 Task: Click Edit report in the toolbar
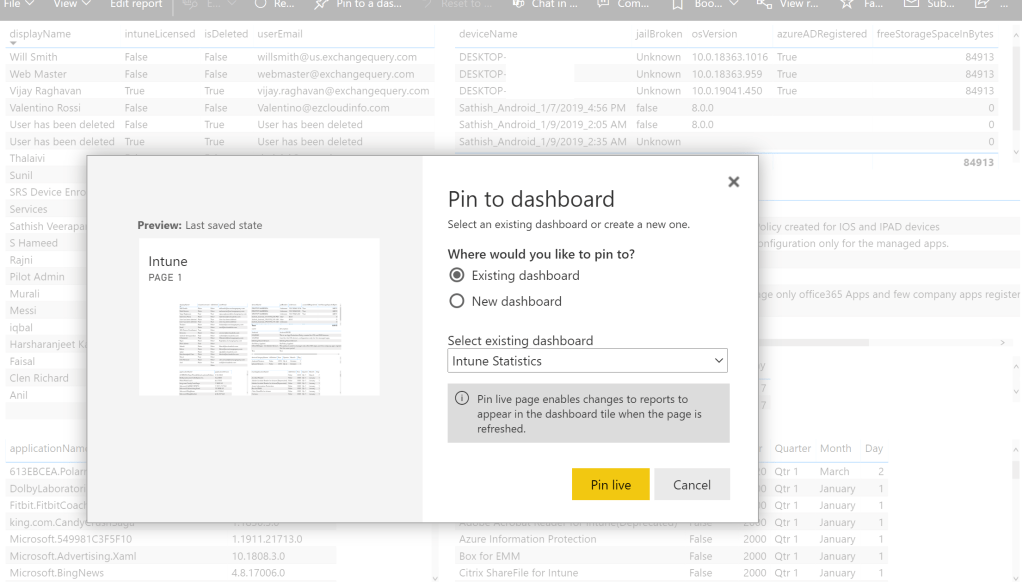point(136,5)
